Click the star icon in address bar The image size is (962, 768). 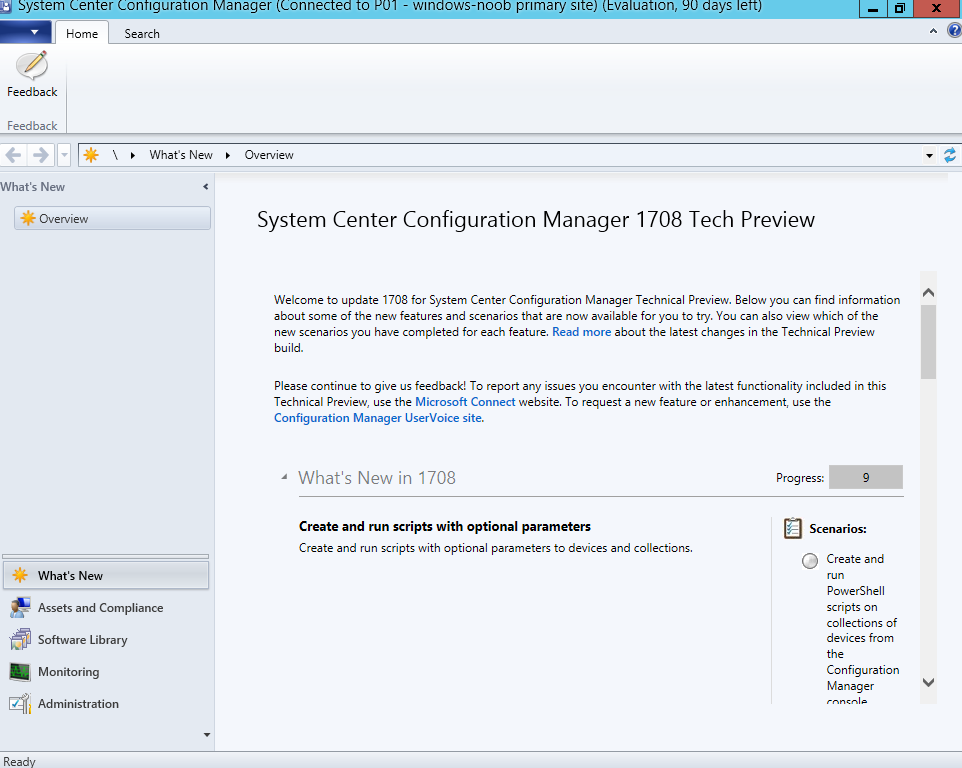pyautogui.click(x=91, y=155)
